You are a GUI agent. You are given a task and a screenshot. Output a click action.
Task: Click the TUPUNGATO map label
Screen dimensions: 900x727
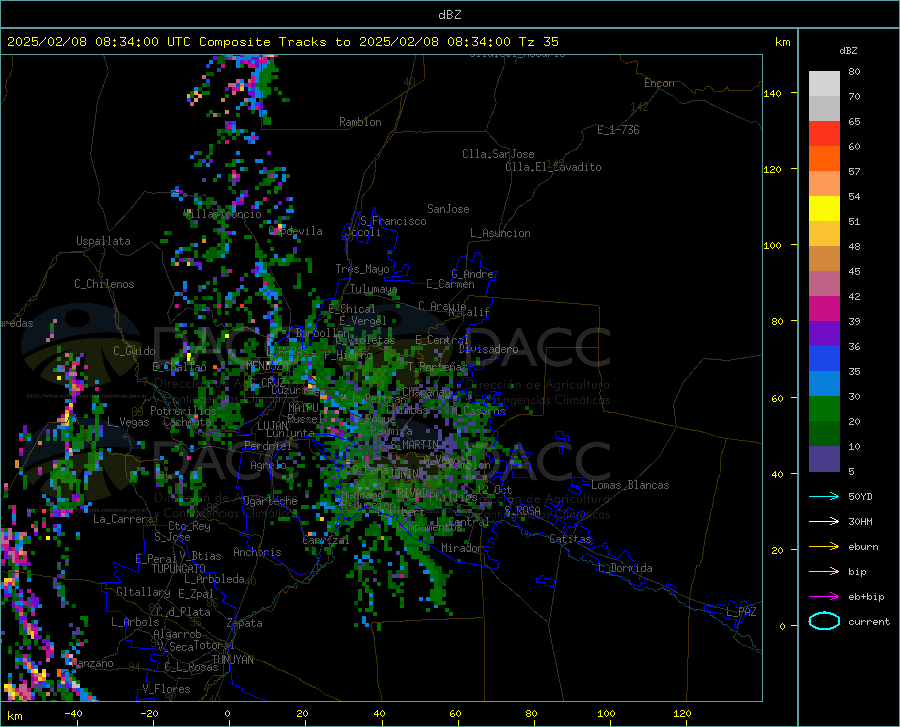pyautogui.click(x=179, y=569)
